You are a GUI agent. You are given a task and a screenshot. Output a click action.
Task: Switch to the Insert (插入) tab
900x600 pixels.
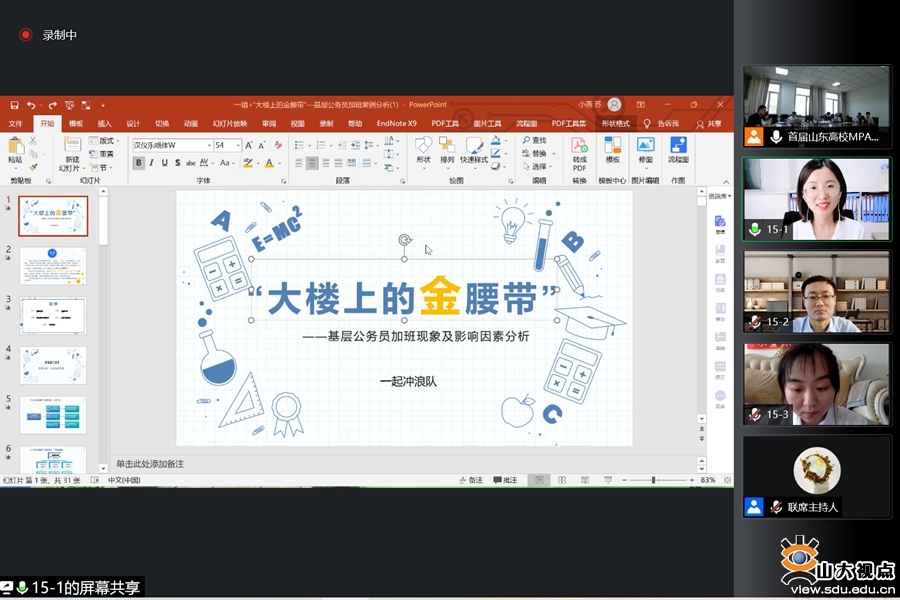tap(104, 124)
